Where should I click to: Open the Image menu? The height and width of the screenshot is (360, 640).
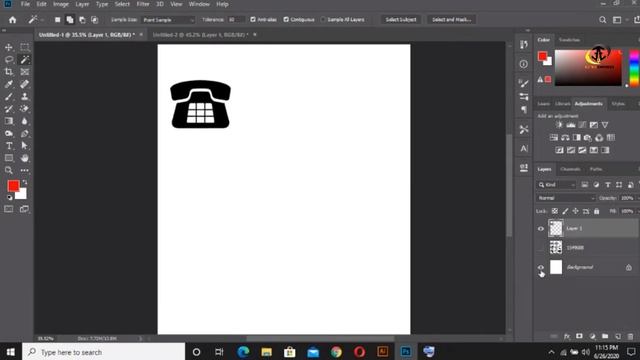(x=61, y=4)
